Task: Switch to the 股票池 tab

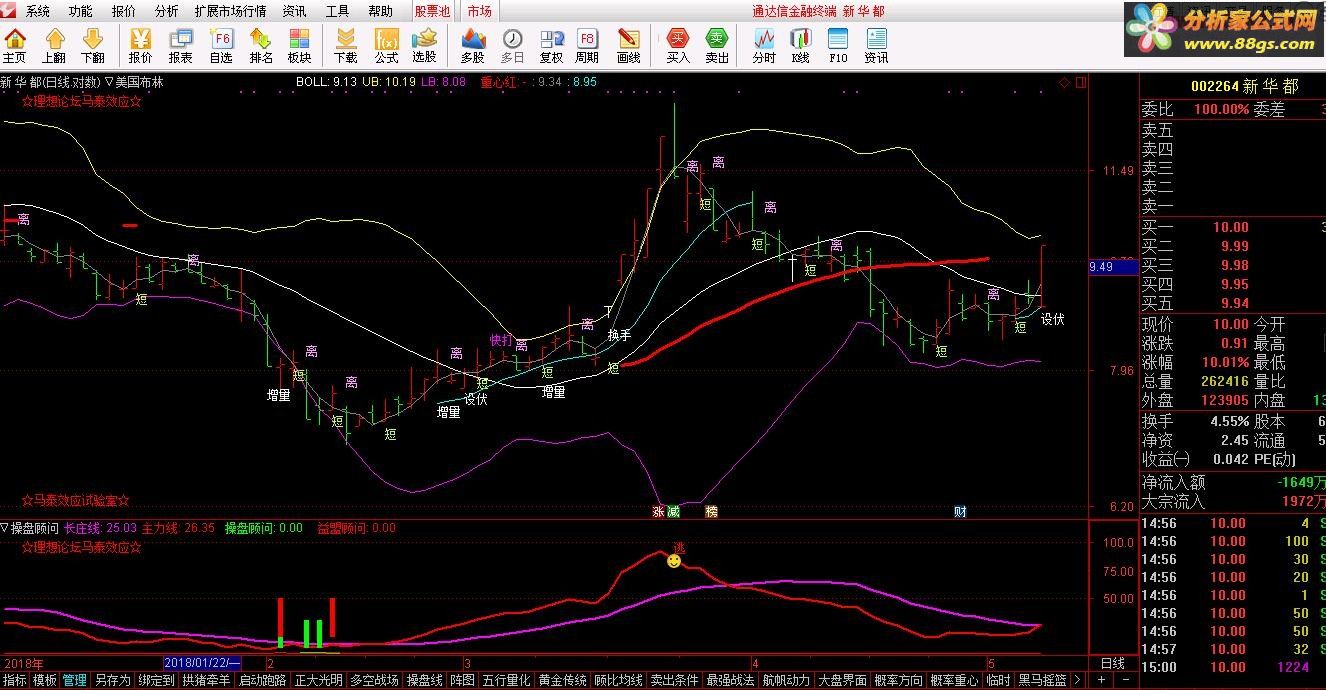Action: (432, 12)
